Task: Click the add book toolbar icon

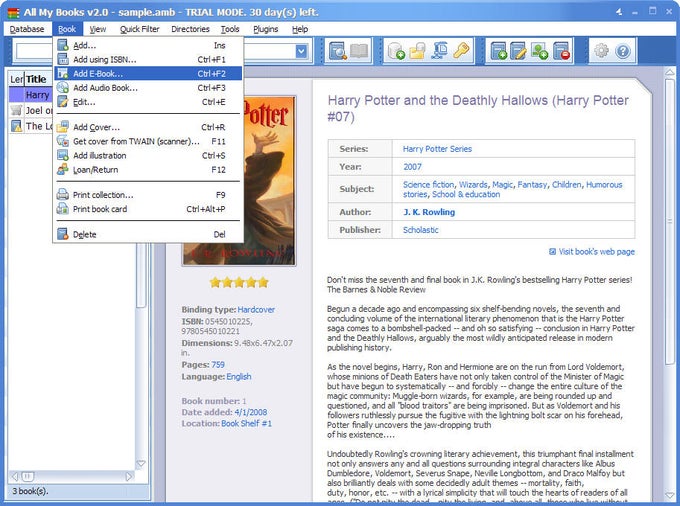Action: pos(498,51)
